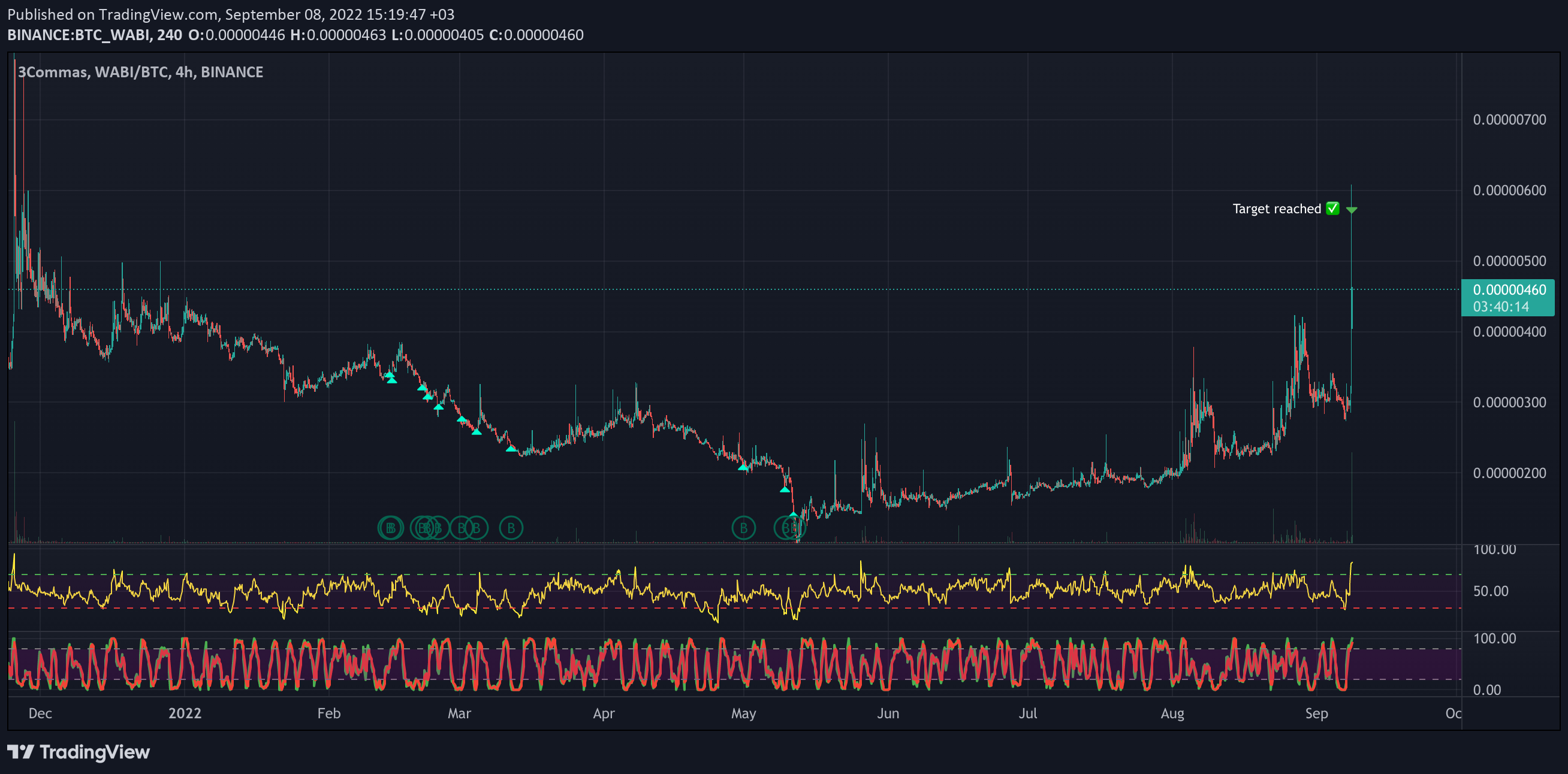The width and height of the screenshot is (1568, 774).
Task: Click the green checkmark next to Target reached
Action: coord(1333,208)
